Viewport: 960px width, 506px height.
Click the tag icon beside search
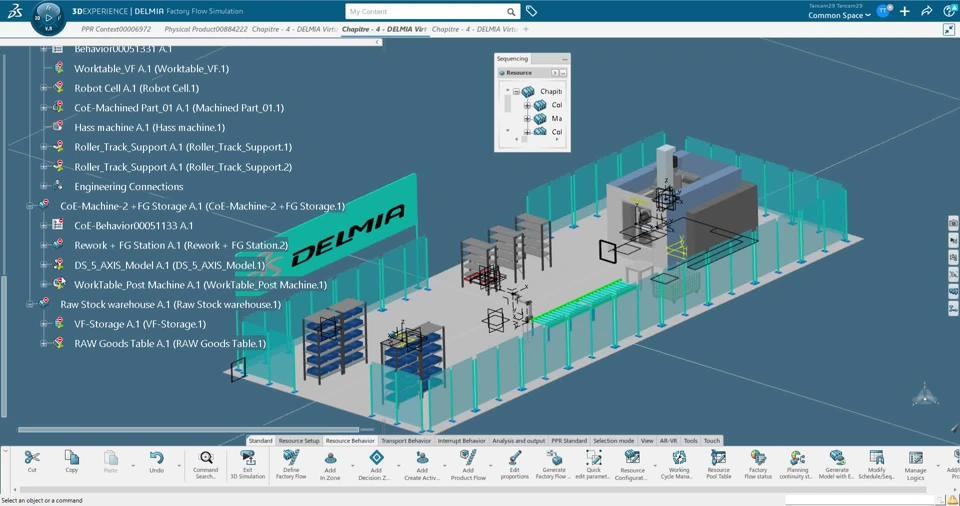531,11
